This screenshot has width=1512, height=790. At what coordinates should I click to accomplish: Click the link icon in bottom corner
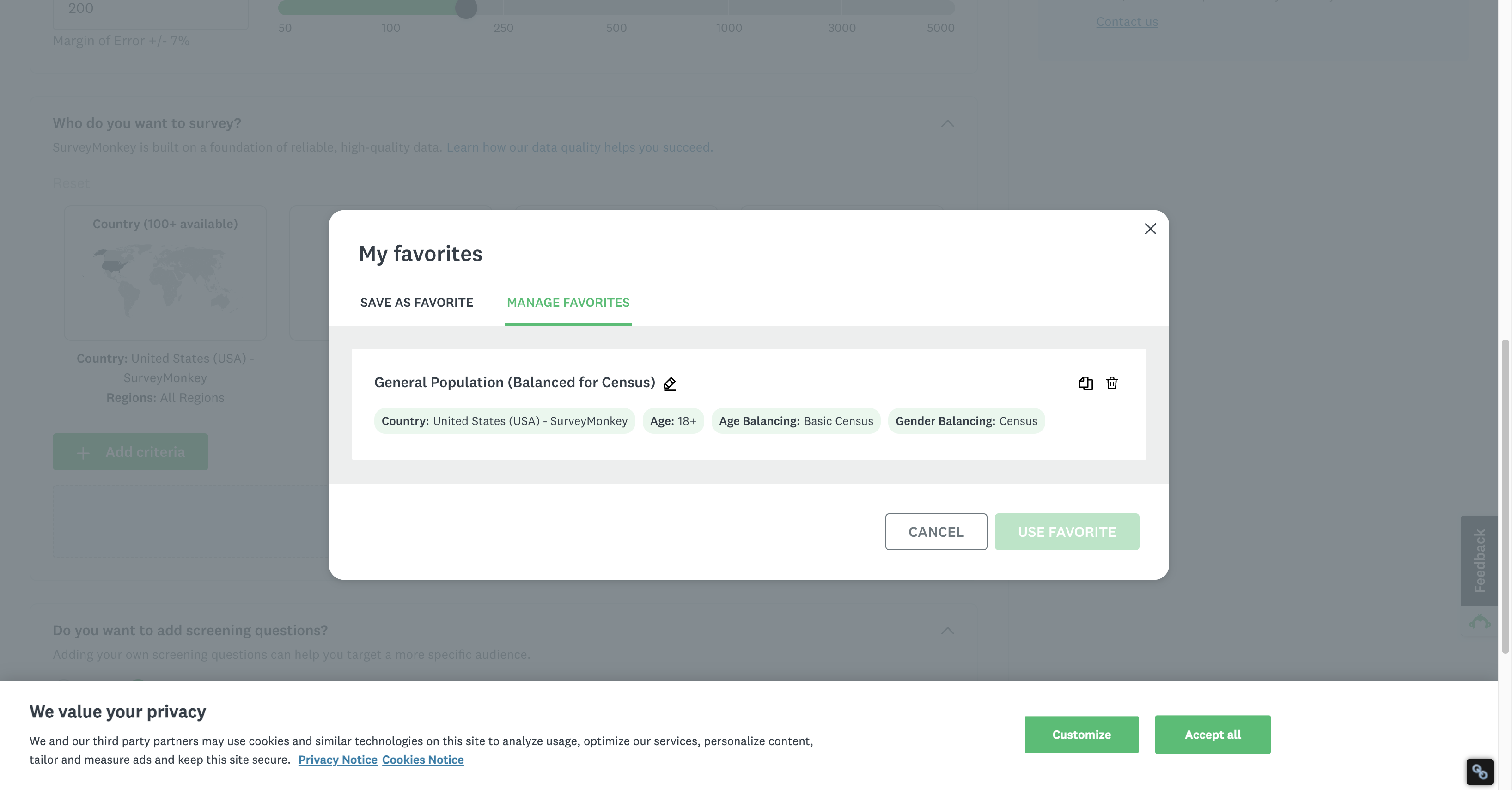(1479, 771)
